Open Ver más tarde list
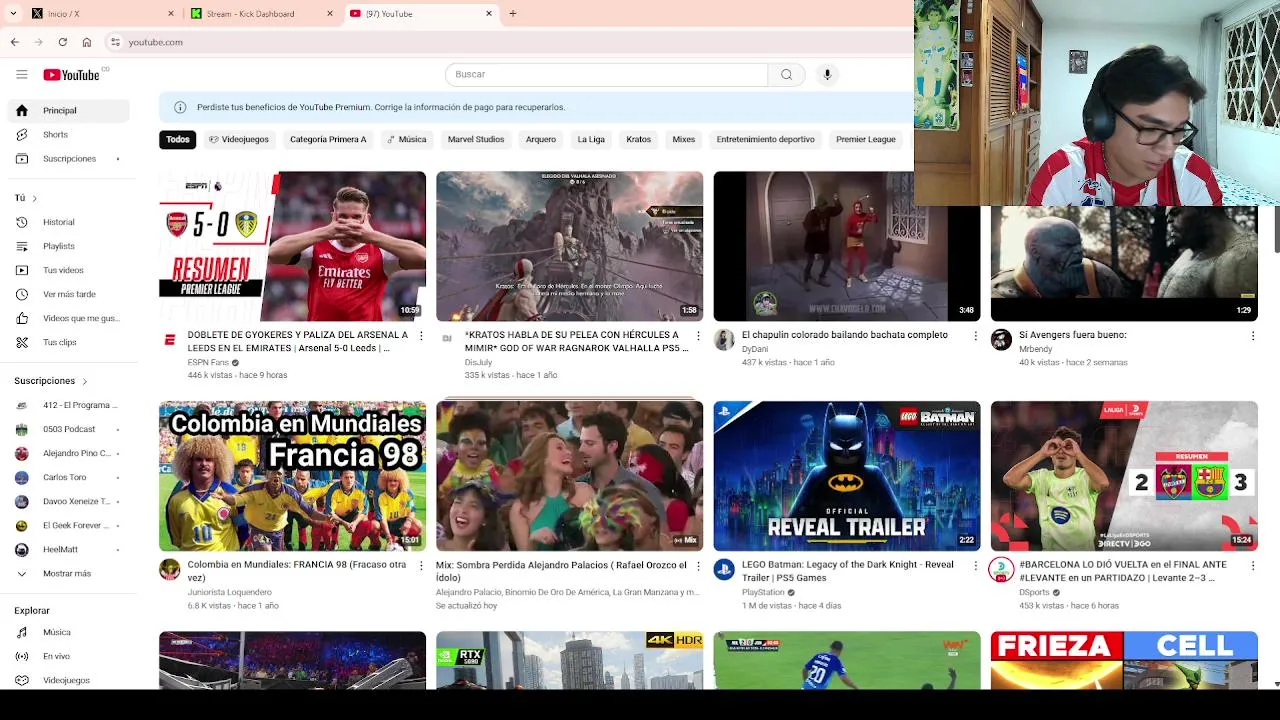 pos(68,294)
